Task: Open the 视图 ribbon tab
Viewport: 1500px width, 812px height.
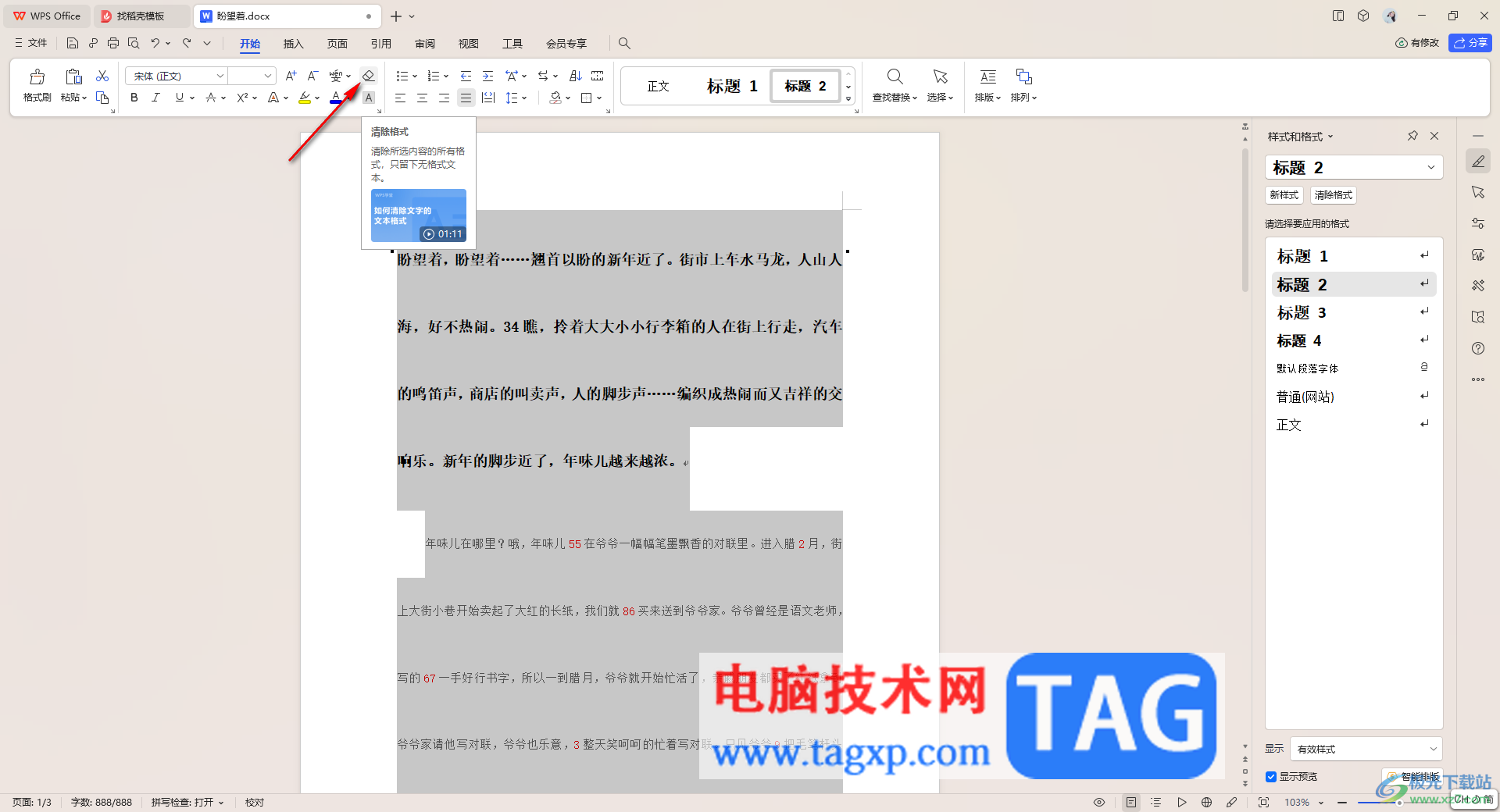Action: pos(469,44)
